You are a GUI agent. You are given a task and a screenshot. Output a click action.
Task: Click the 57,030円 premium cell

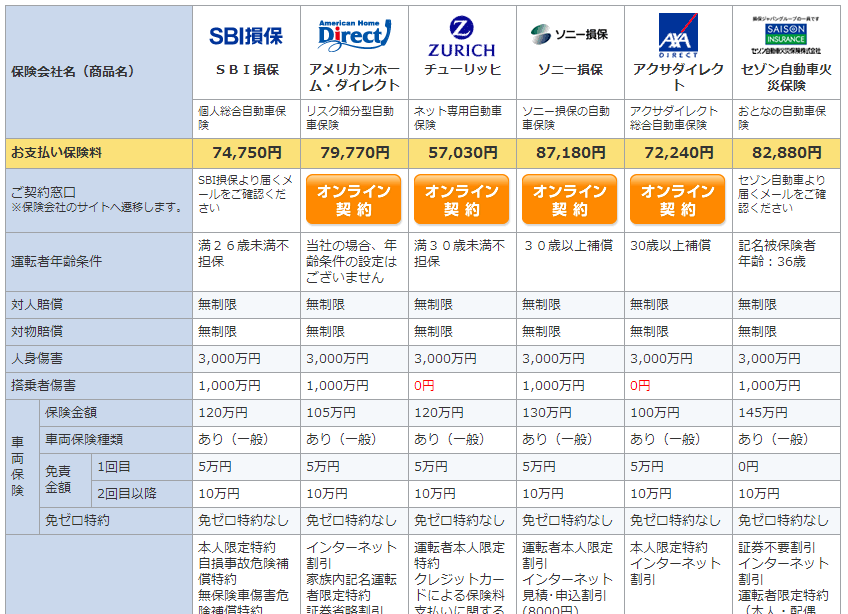click(x=462, y=153)
